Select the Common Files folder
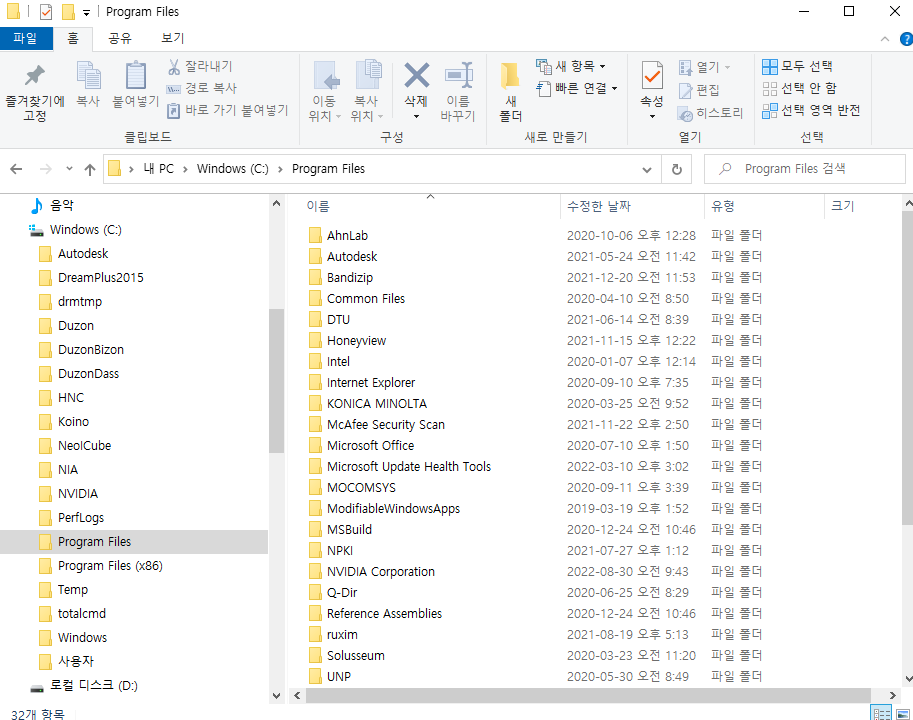913x720 pixels. point(366,299)
